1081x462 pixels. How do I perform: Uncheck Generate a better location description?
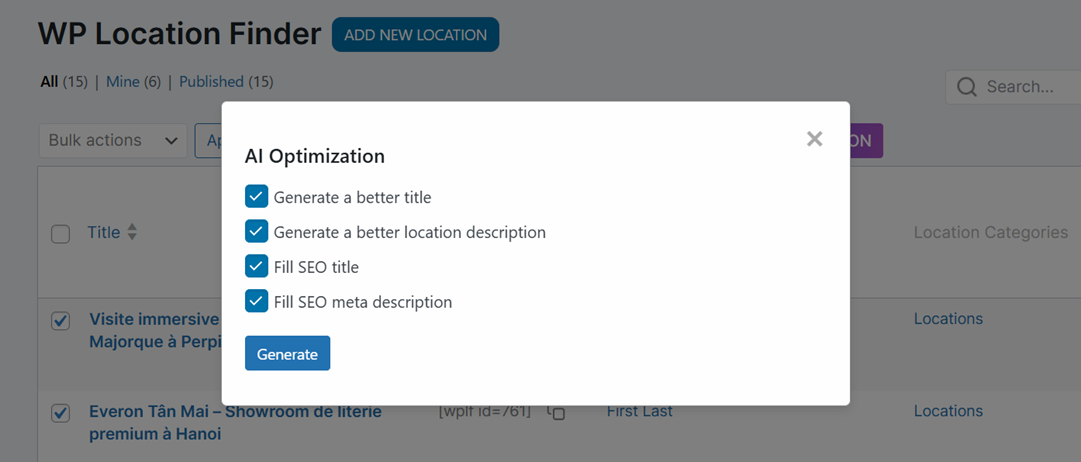[256, 232]
